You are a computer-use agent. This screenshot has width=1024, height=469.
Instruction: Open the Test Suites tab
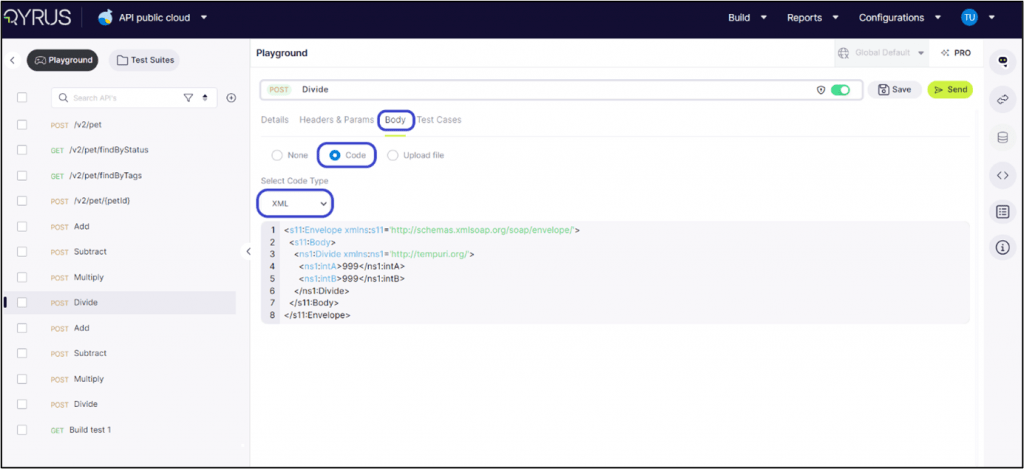(x=145, y=60)
